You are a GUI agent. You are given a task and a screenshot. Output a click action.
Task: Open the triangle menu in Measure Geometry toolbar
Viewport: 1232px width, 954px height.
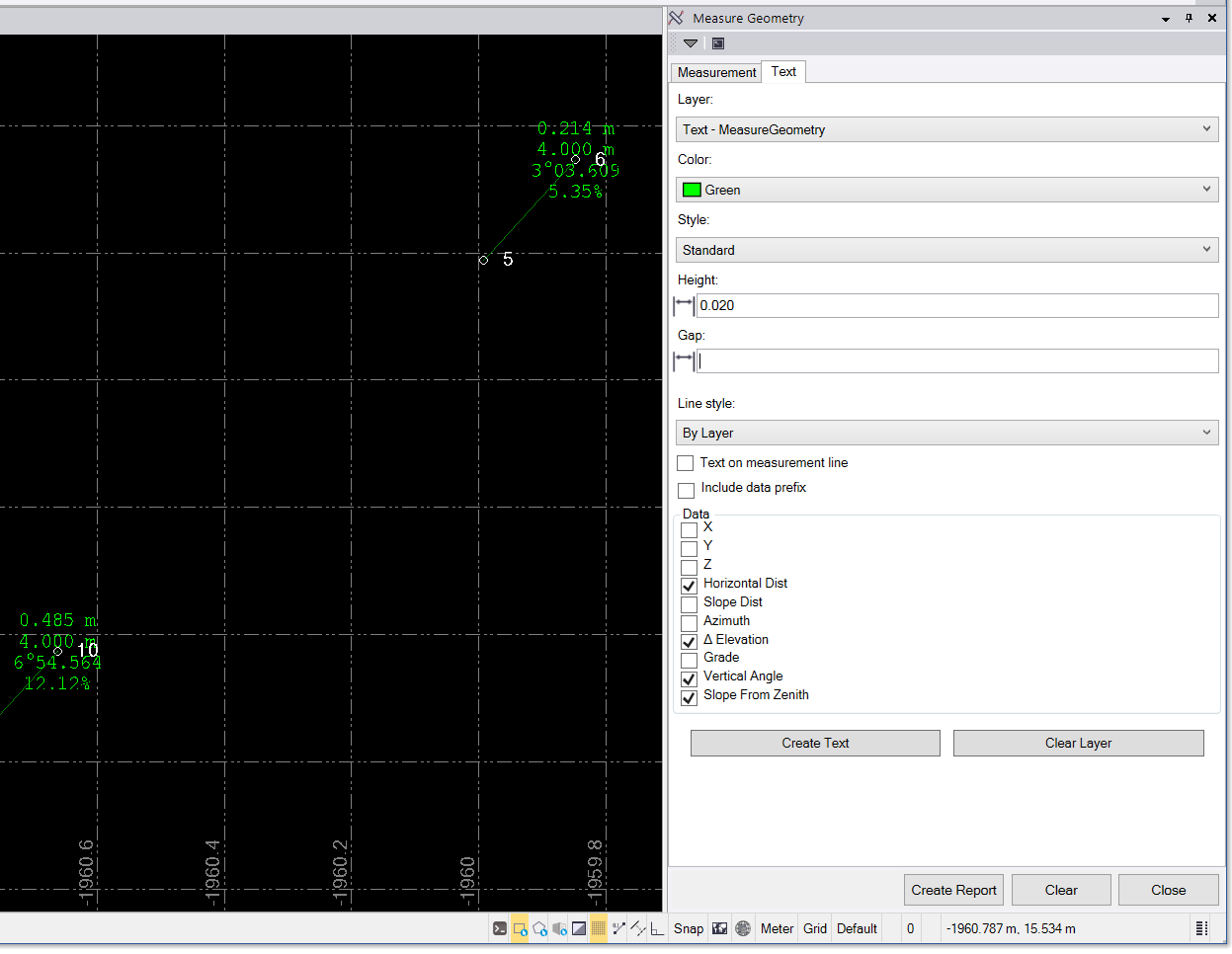tap(691, 43)
